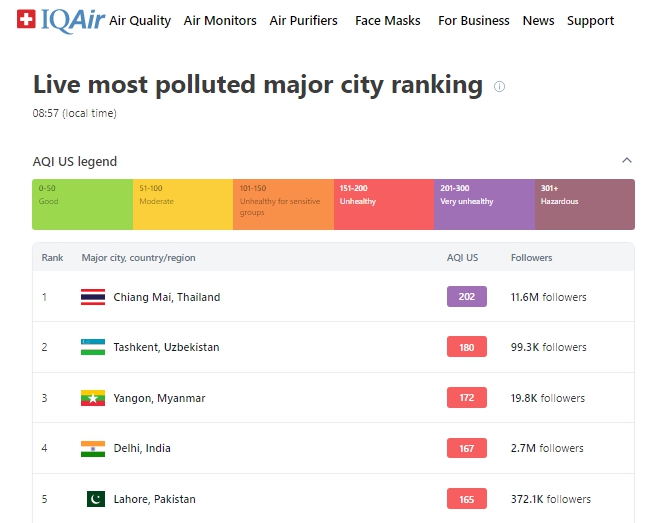
Task: Collapse the AQI US legend chevron
Action: (x=627, y=161)
